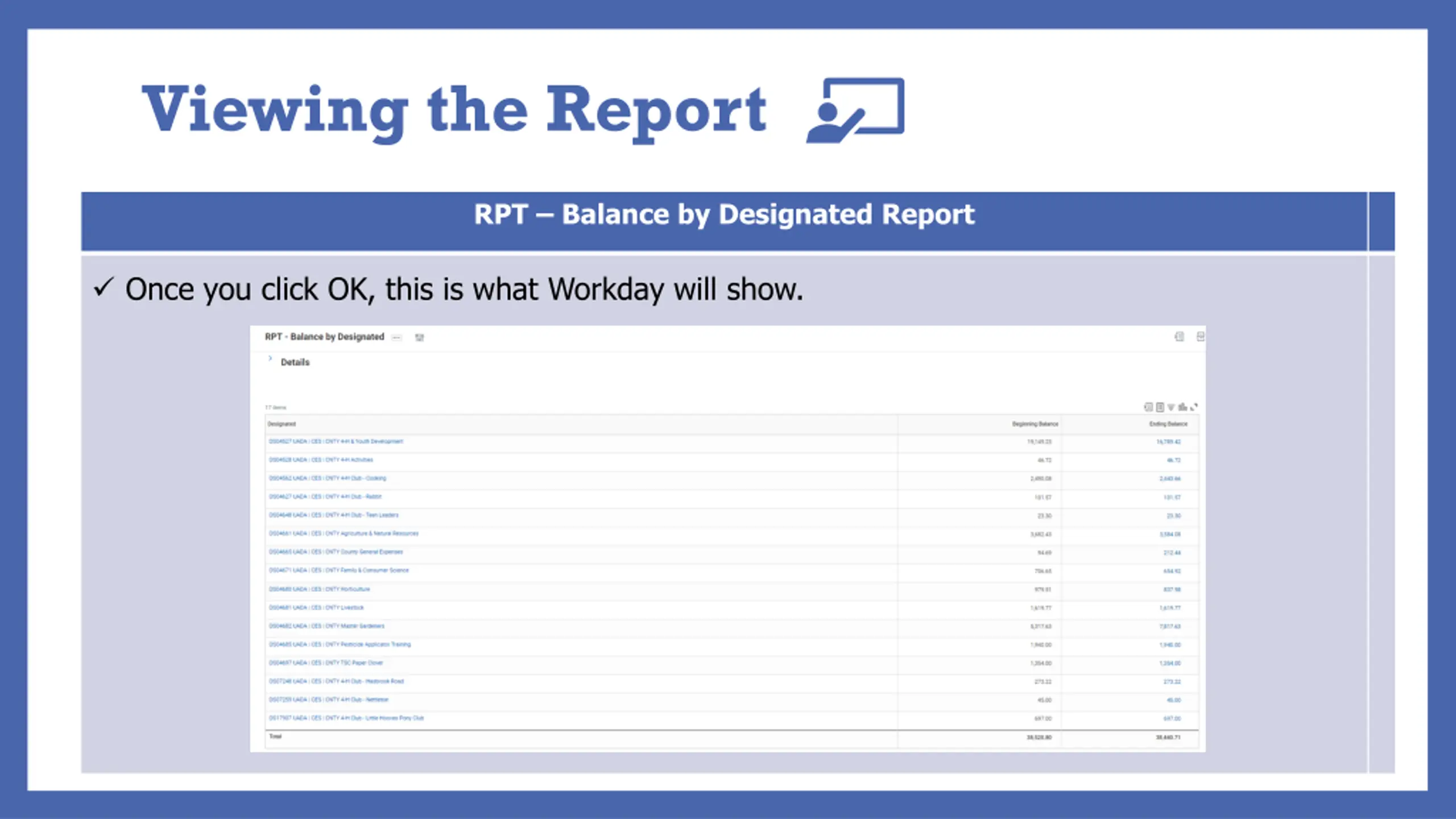
Task: Expand the Details section chevron
Action: (270, 358)
